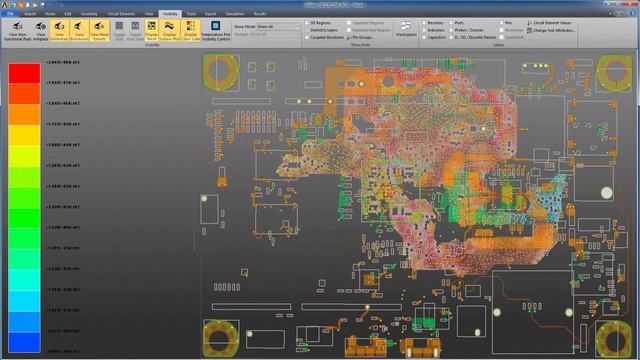The image size is (640, 360).
Task: Enable the Capacitors labels checkbox
Action: click(424, 37)
